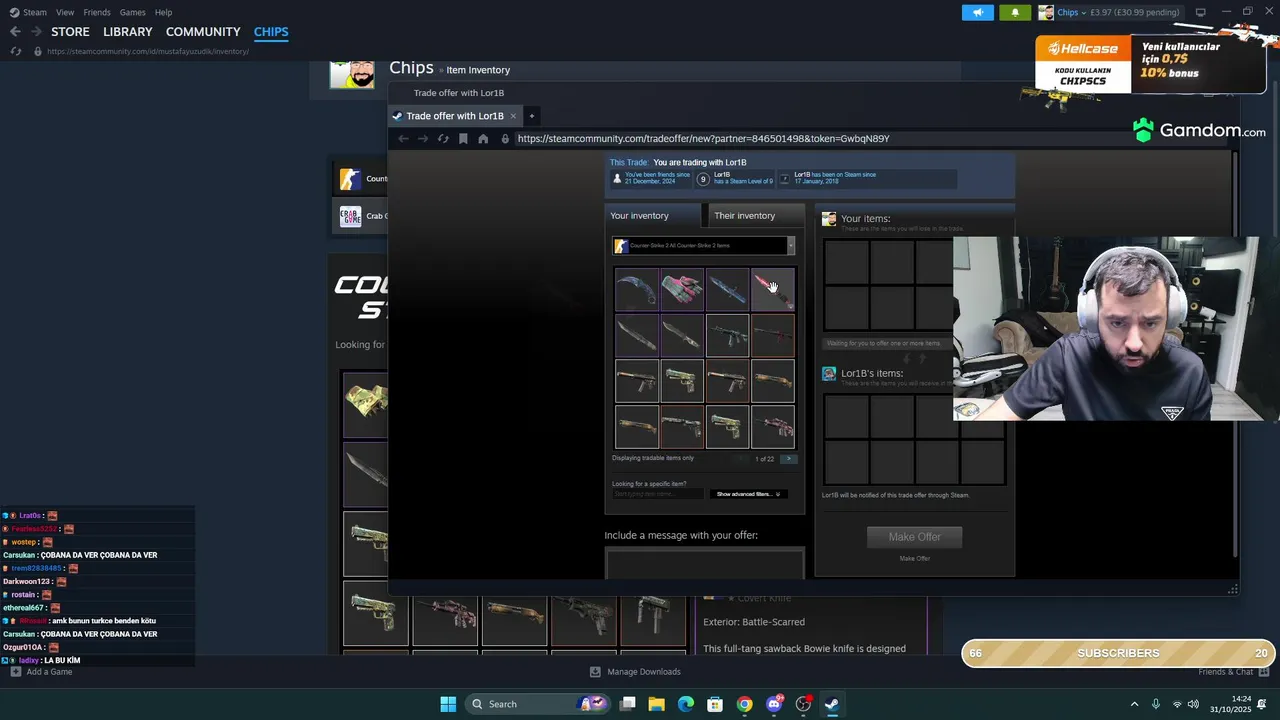Open a new tab in trade window

point(532,116)
